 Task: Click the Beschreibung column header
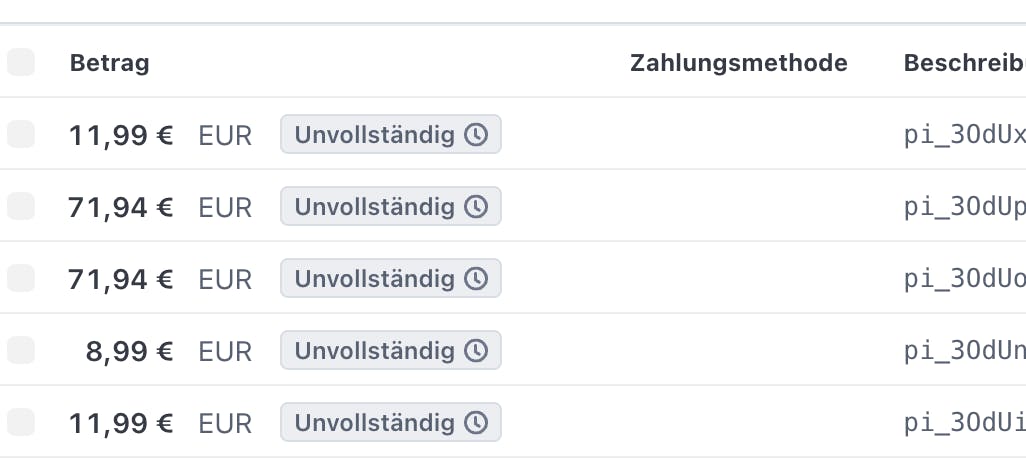tap(964, 64)
